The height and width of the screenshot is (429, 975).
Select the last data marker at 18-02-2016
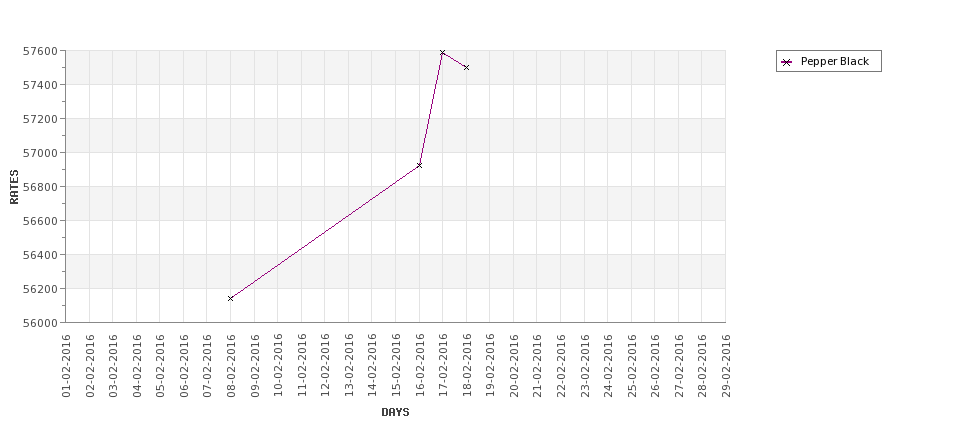466,67
